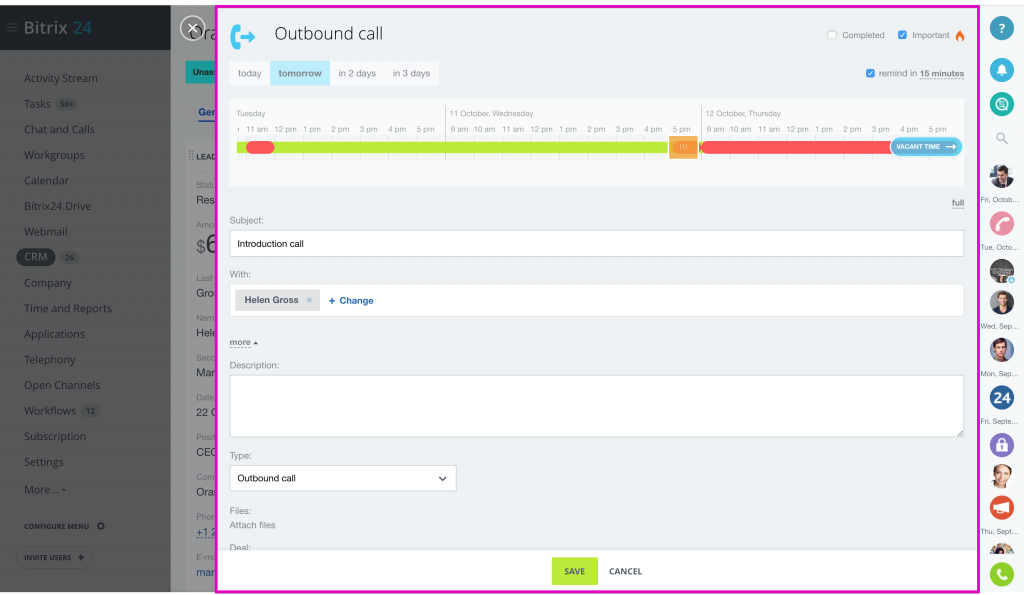
Task: Open Open Channels in sidebar
Action: point(62,385)
